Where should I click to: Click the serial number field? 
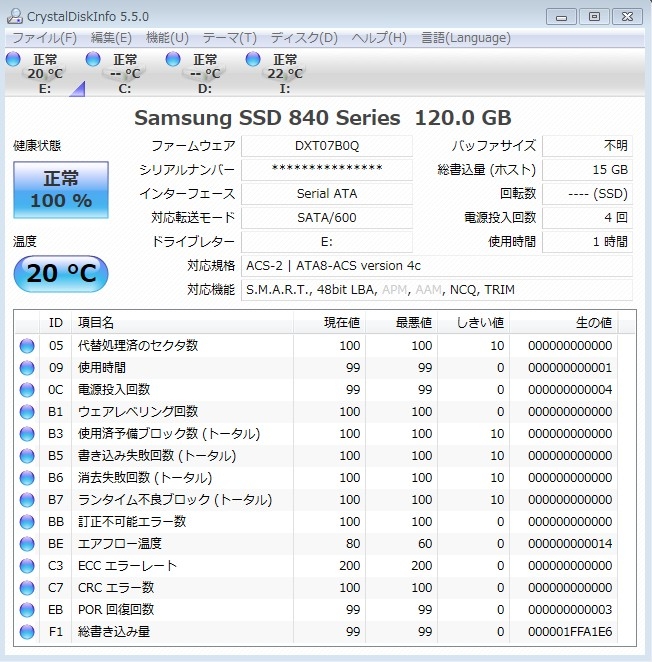click(326, 169)
